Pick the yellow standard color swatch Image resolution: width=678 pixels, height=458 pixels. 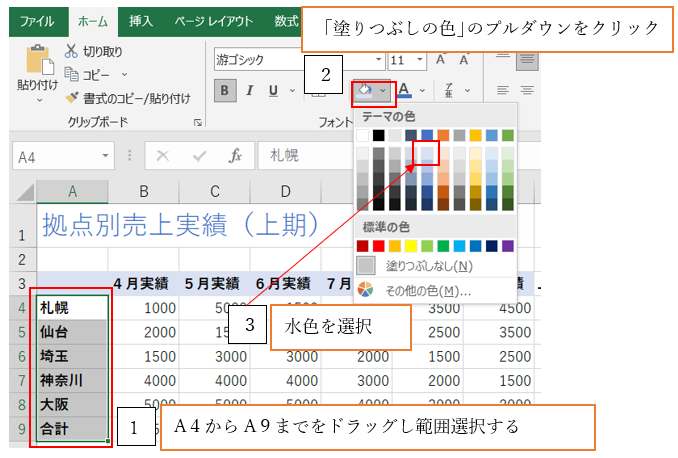coord(411,245)
